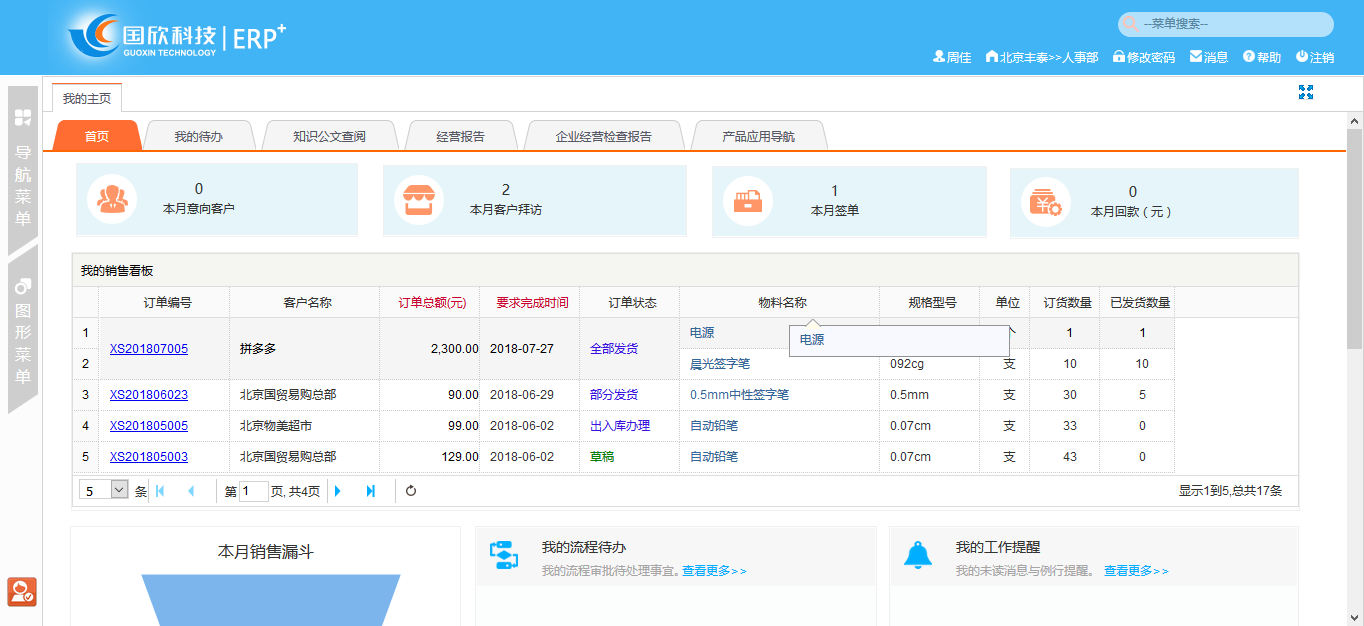This screenshot has width=1364, height=626.
Task: Click the 本月客户拜访 shop icon
Action: (418, 200)
